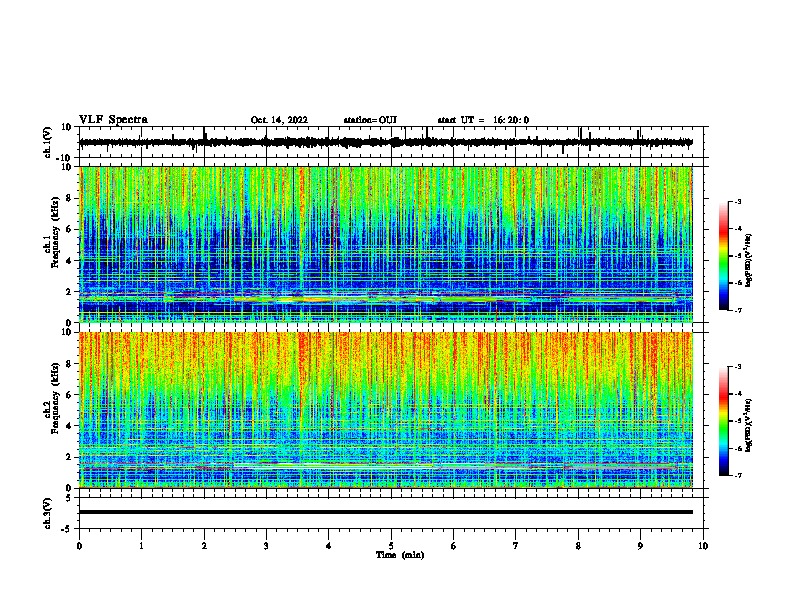Click the ch.2 color bar "log(PSD)" label
Screen dimensions: 792x612
click(x=749, y=425)
